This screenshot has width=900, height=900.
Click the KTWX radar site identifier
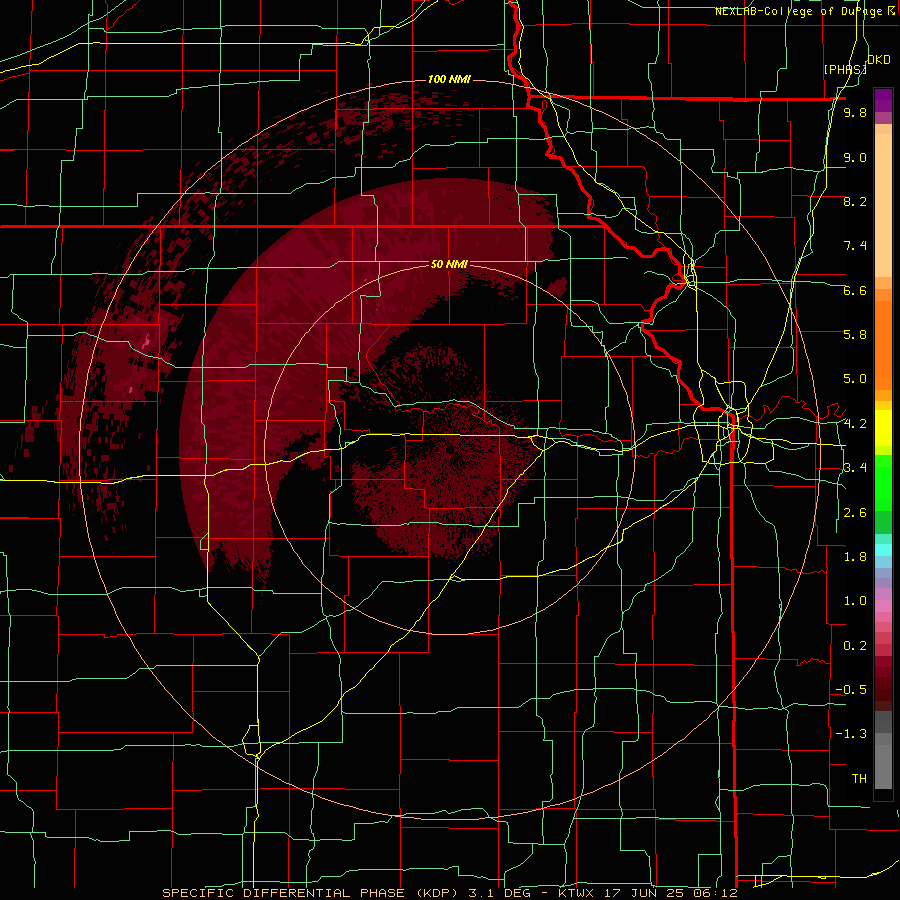[x=576, y=893]
